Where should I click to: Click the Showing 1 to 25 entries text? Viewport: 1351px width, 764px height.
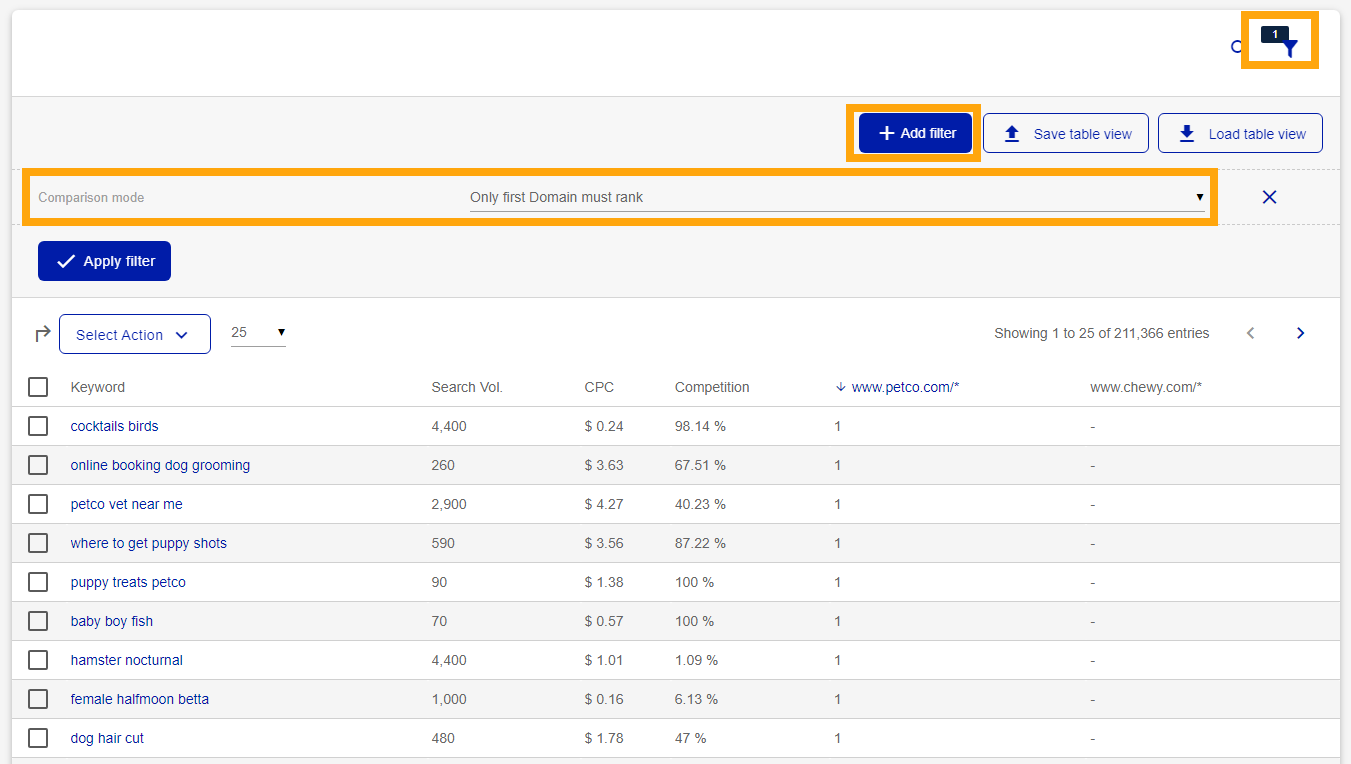1101,333
